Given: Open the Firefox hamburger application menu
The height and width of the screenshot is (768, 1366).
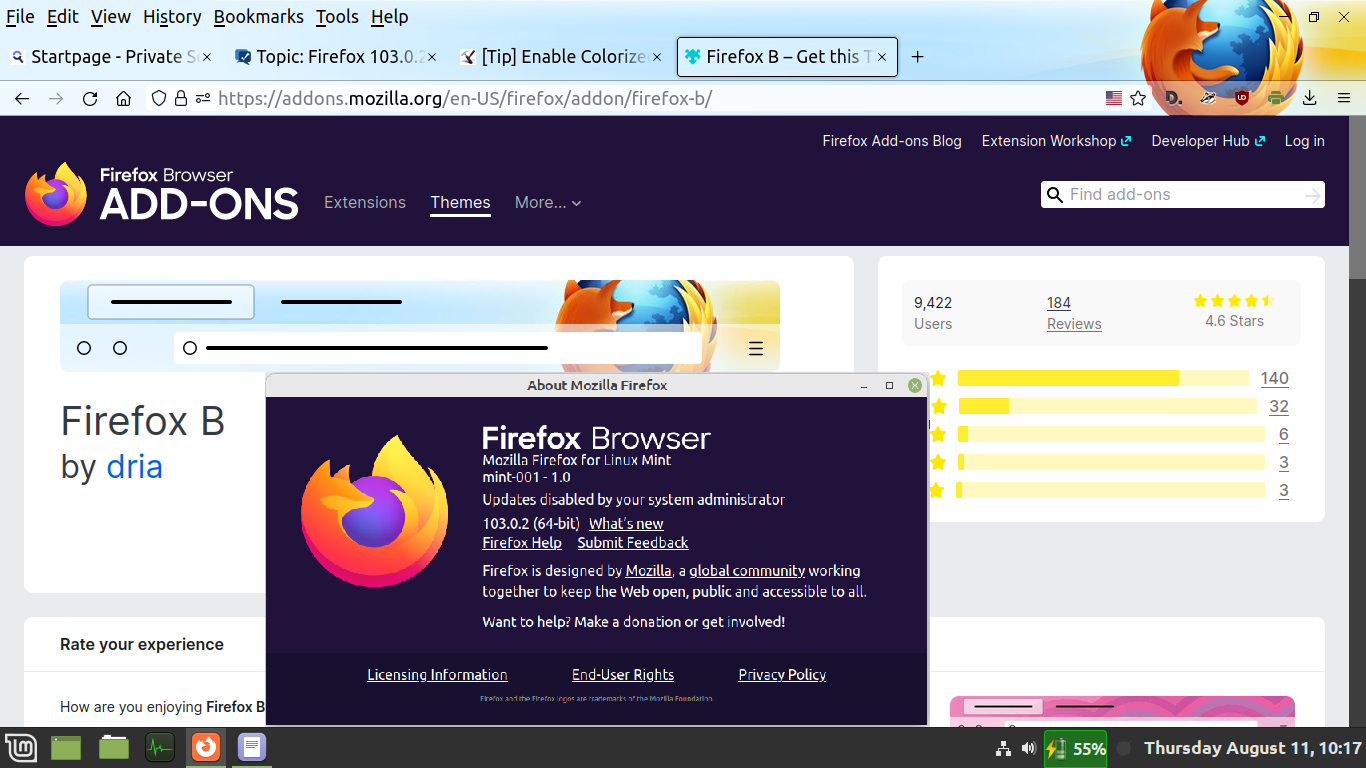Looking at the screenshot, I should [x=1344, y=98].
